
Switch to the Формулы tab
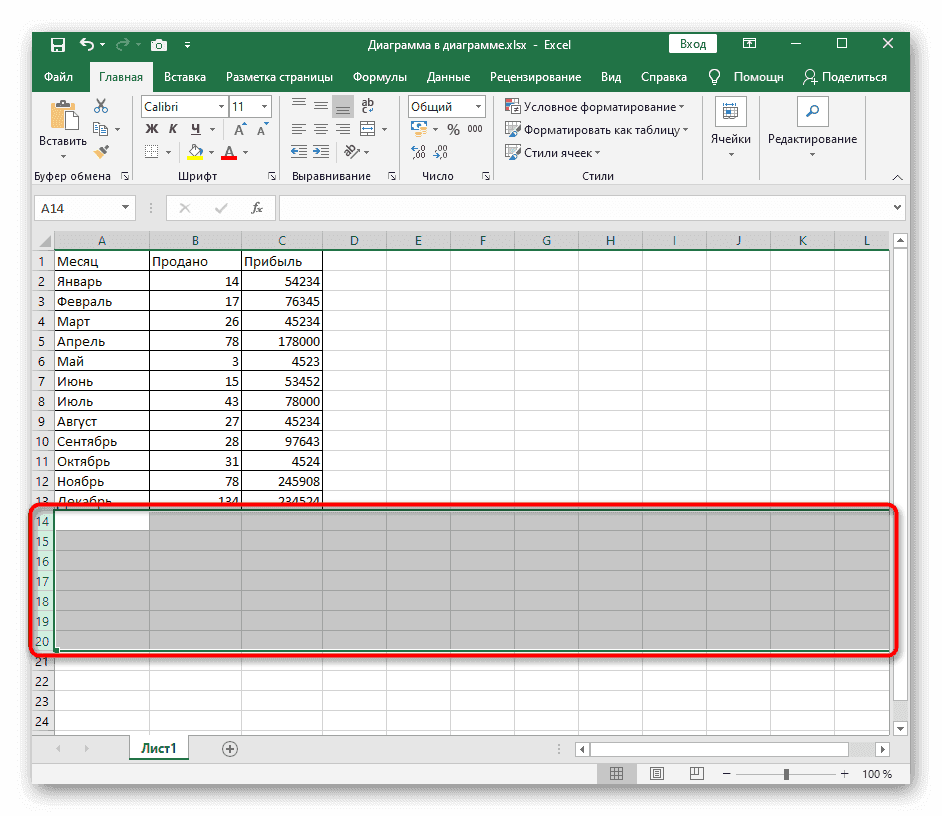(379, 77)
